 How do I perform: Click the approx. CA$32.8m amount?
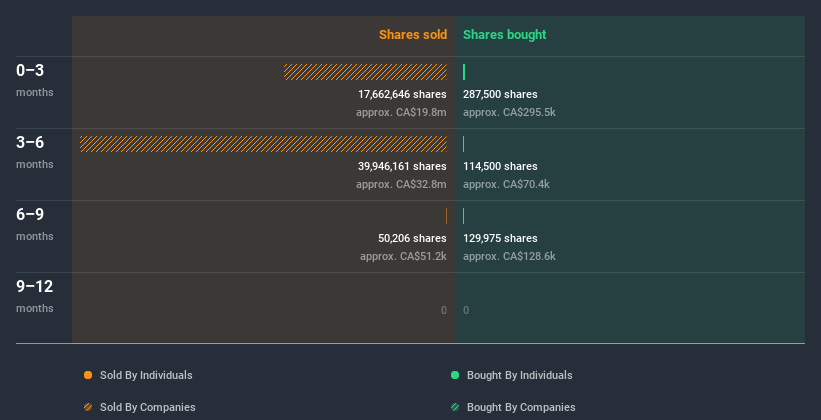point(401,184)
